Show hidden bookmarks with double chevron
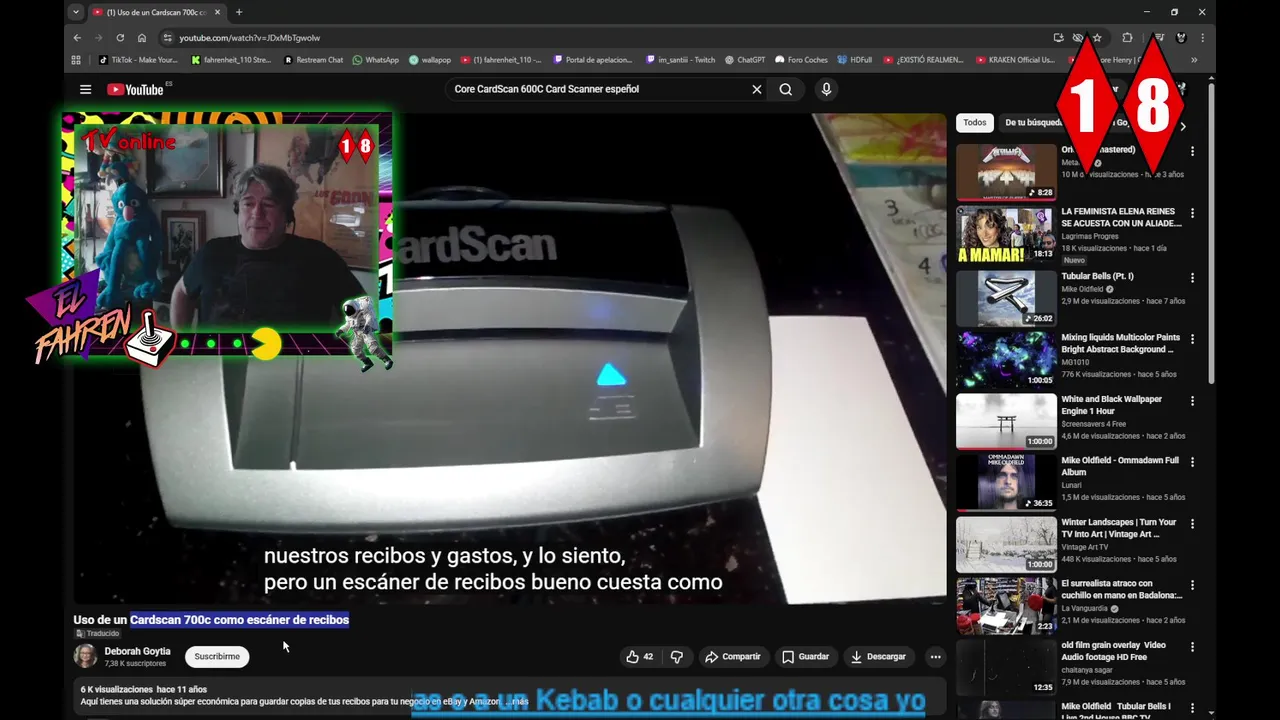The width and height of the screenshot is (1280, 720). (x=1193, y=60)
